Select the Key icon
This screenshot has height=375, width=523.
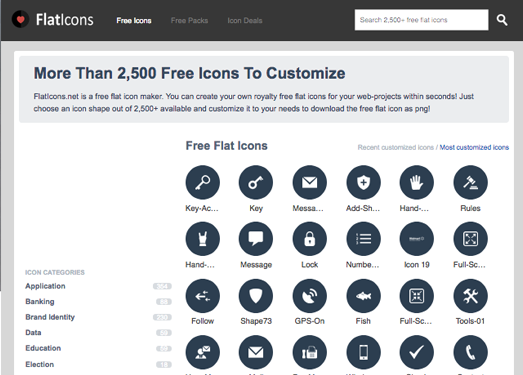256,182
